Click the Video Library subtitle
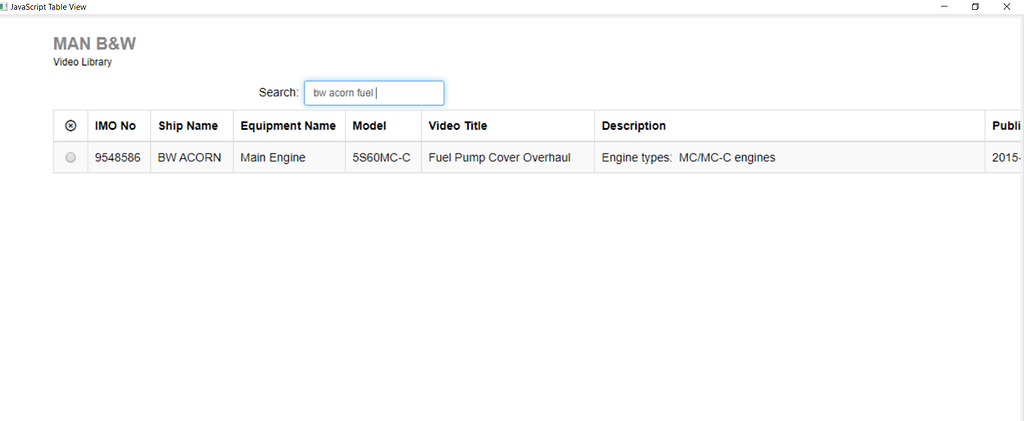The width and height of the screenshot is (1024, 421). 82,63
